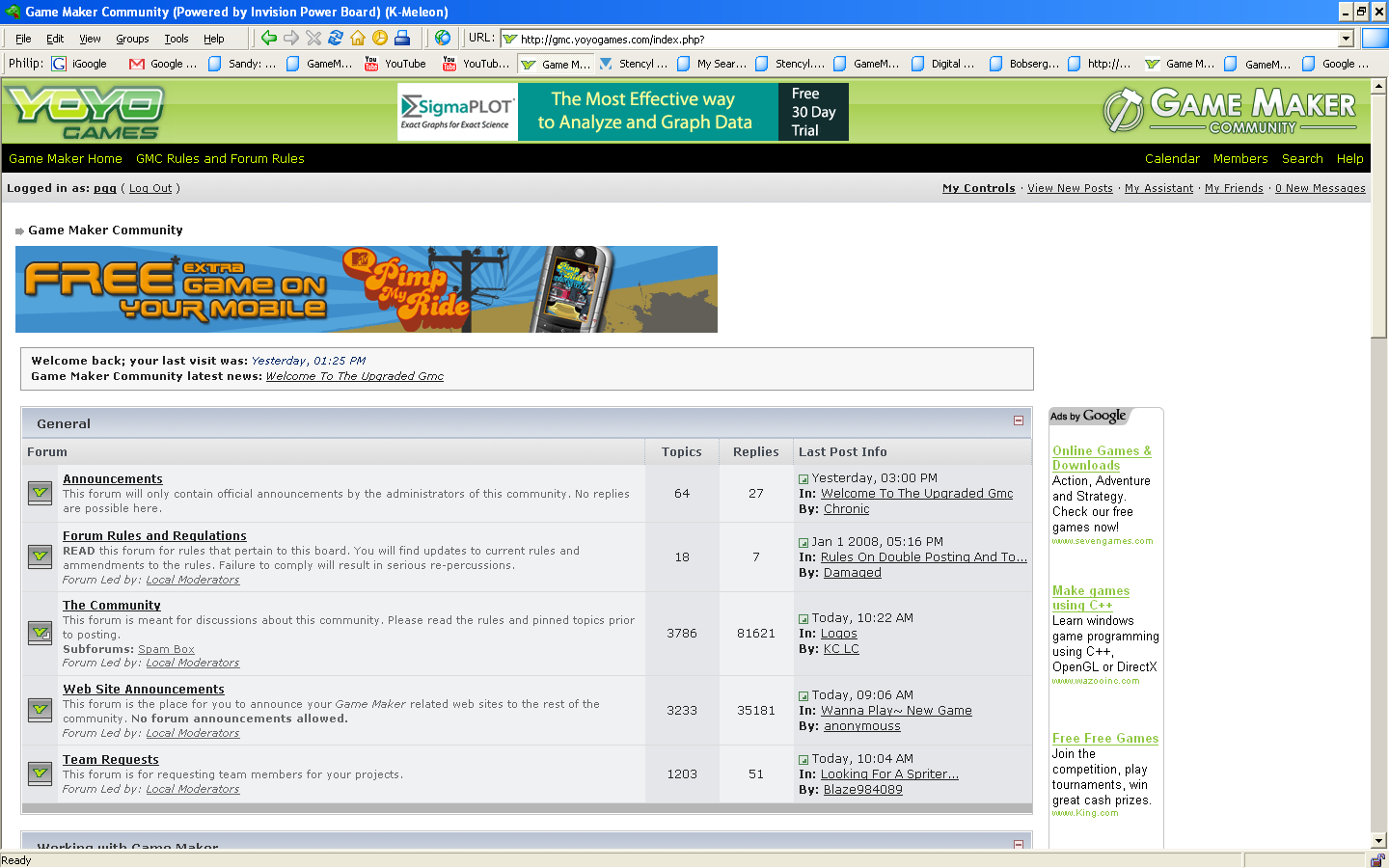Click the Web Site Announcements status icon
This screenshot has height=868, width=1389.
[40, 709]
